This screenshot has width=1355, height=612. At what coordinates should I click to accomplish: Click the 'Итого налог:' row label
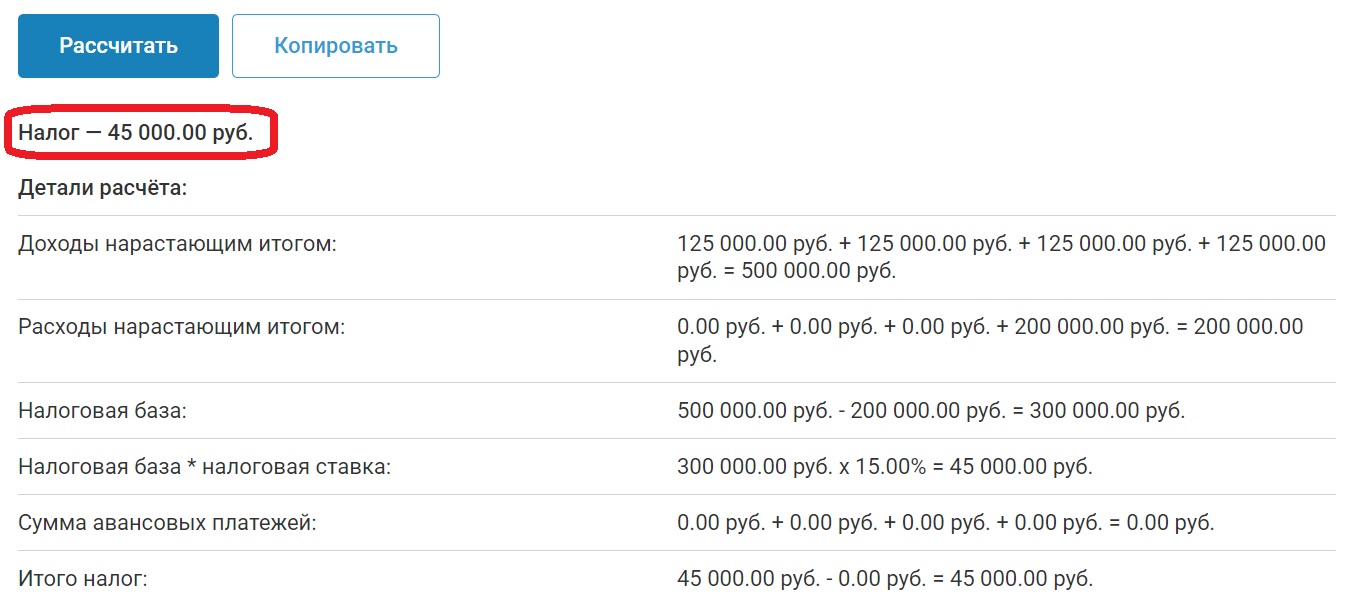tap(83, 578)
